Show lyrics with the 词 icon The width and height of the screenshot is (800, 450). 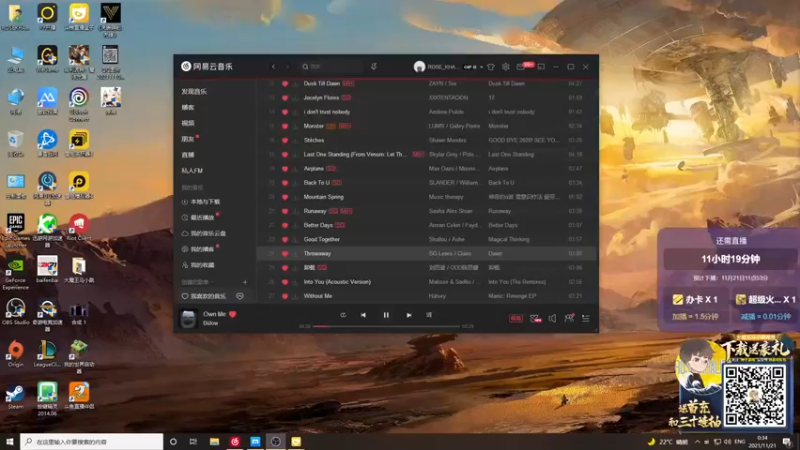click(429, 315)
